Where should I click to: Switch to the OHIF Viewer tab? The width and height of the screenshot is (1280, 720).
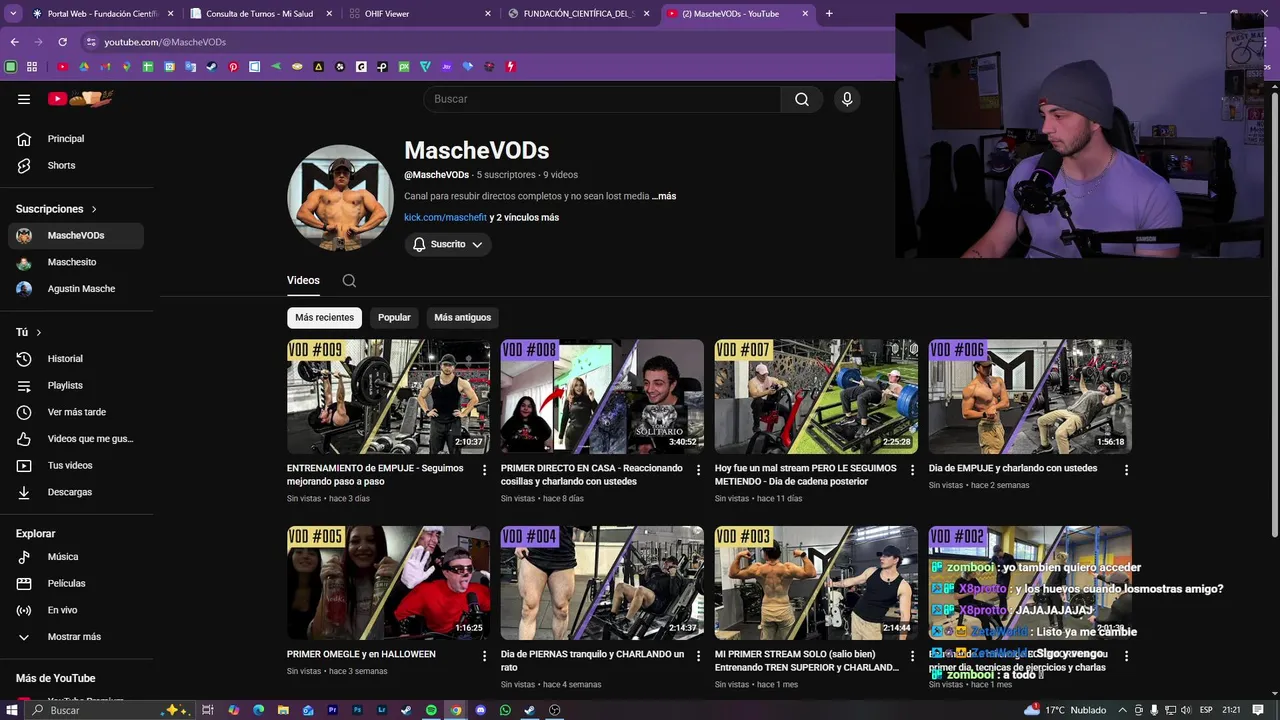[x=420, y=14]
